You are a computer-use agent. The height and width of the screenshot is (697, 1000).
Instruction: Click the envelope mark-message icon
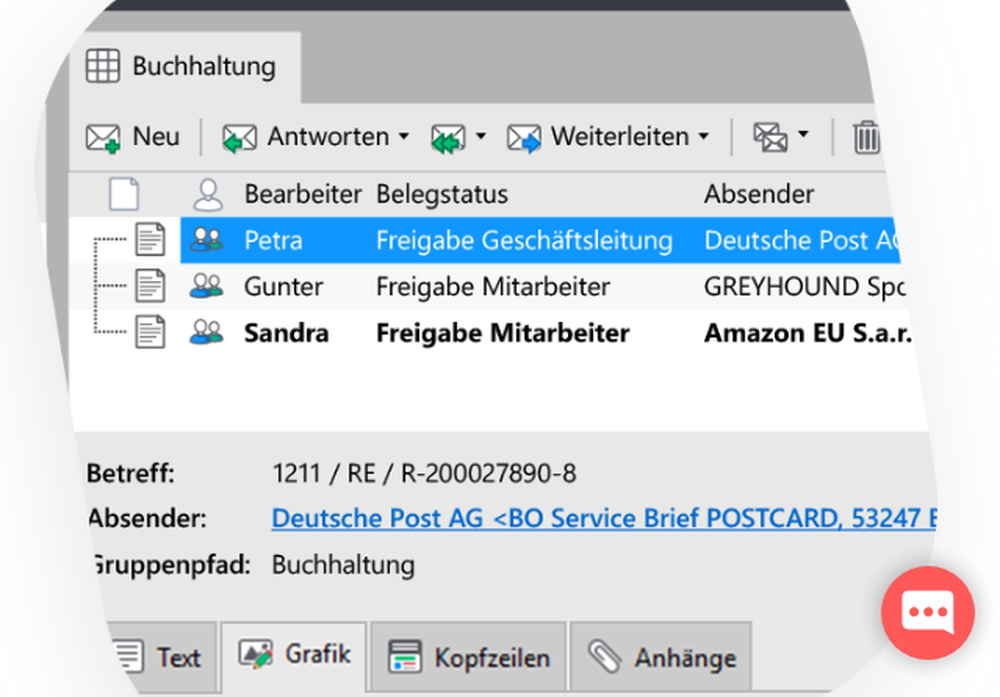click(x=770, y=137)
